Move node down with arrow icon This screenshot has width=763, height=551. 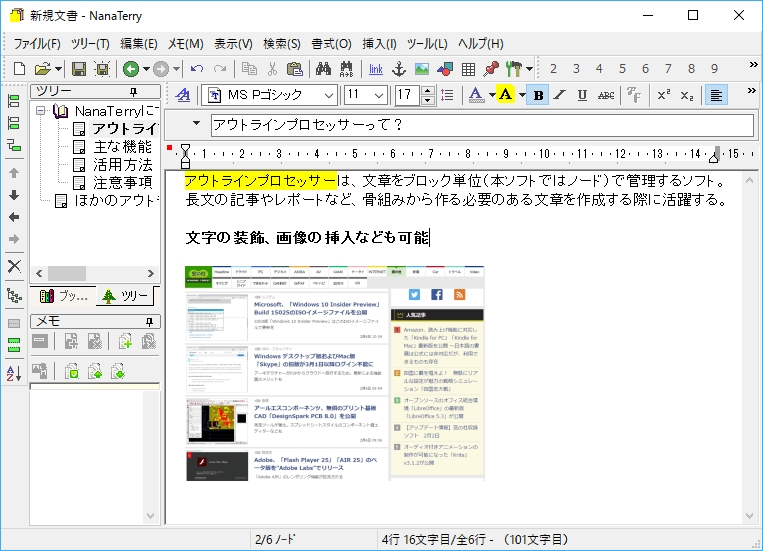14,195
